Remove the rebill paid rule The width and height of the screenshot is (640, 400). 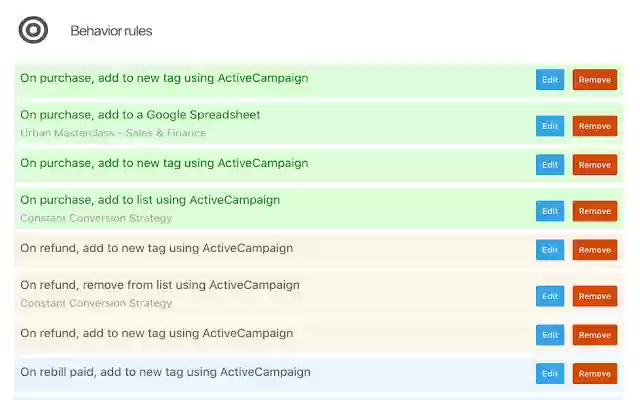594,374
